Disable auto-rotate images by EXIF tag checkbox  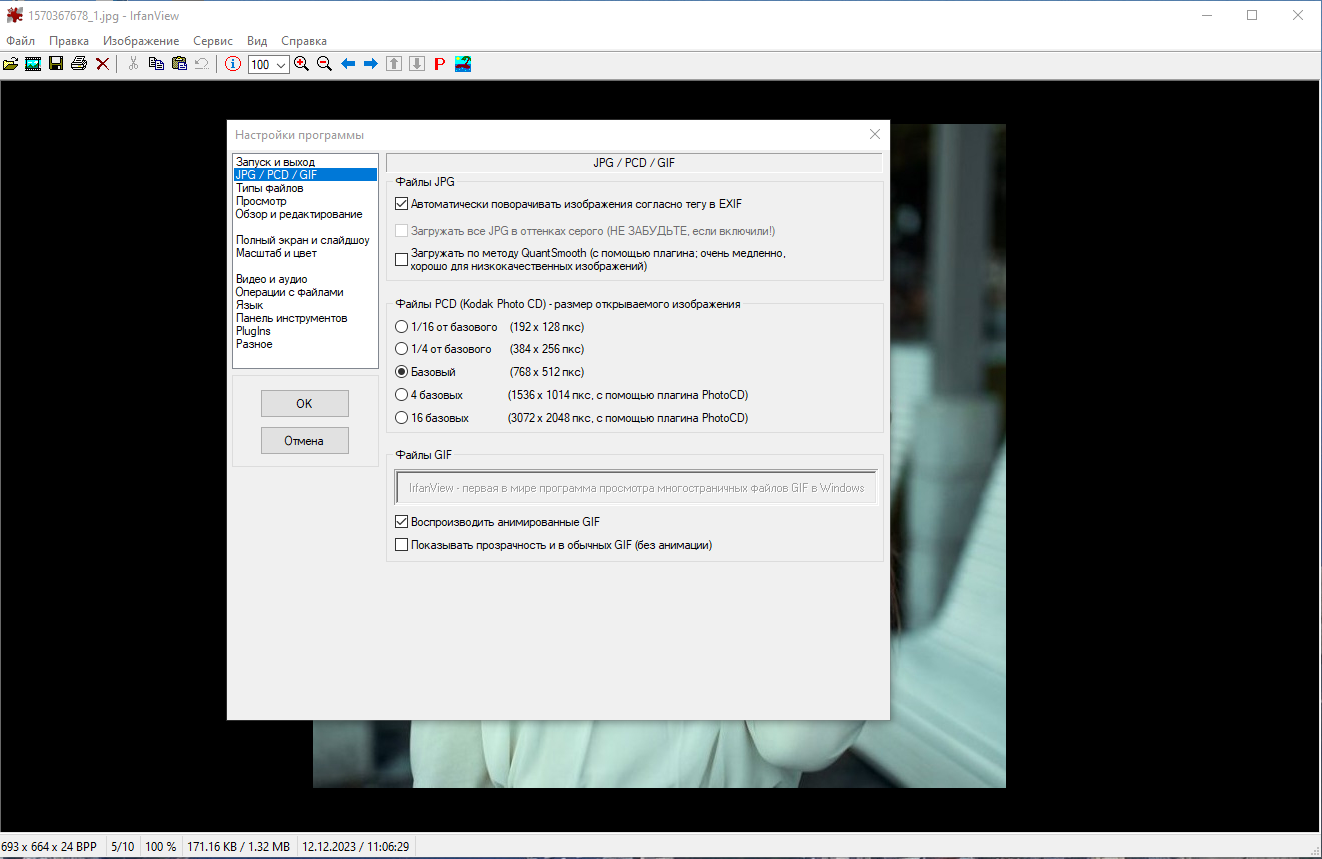point(402,204)
